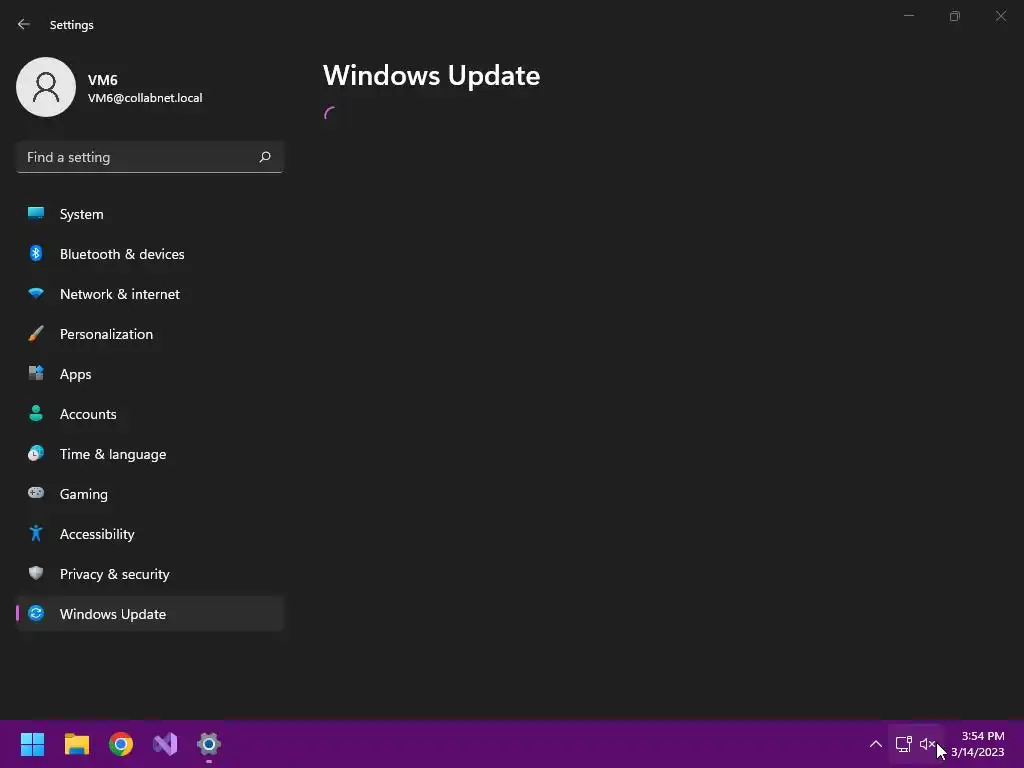Click the search magnifier icon
Image resolution: width=1024 pixels, height=768 pixels.
[x=264, y=157]
